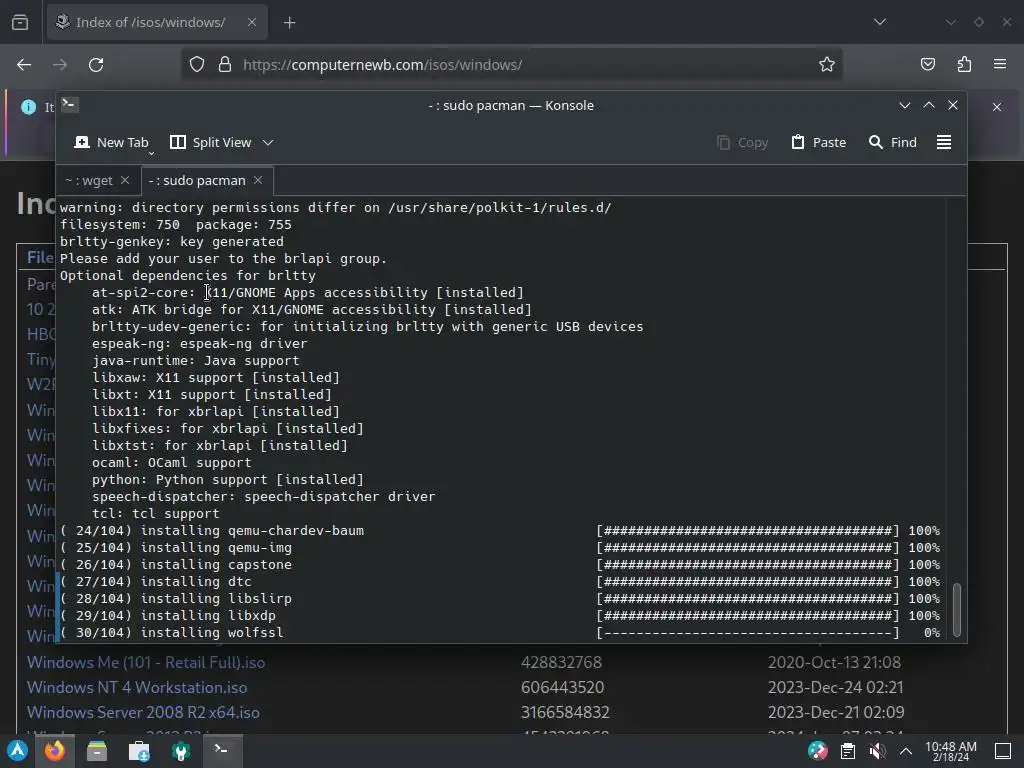Viewport: 1024px width, 768px height.
Task: Click the text brltty-genkey: key generated
Action: click(x=172, y=242)
